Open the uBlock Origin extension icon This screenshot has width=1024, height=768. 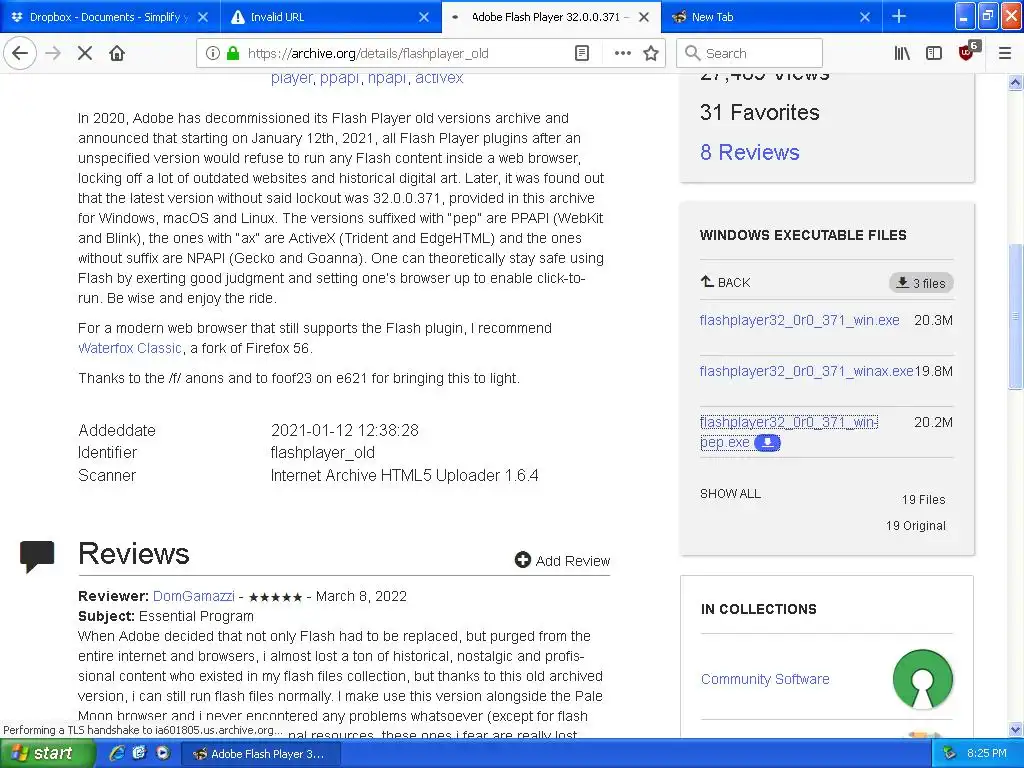(967, 52)
